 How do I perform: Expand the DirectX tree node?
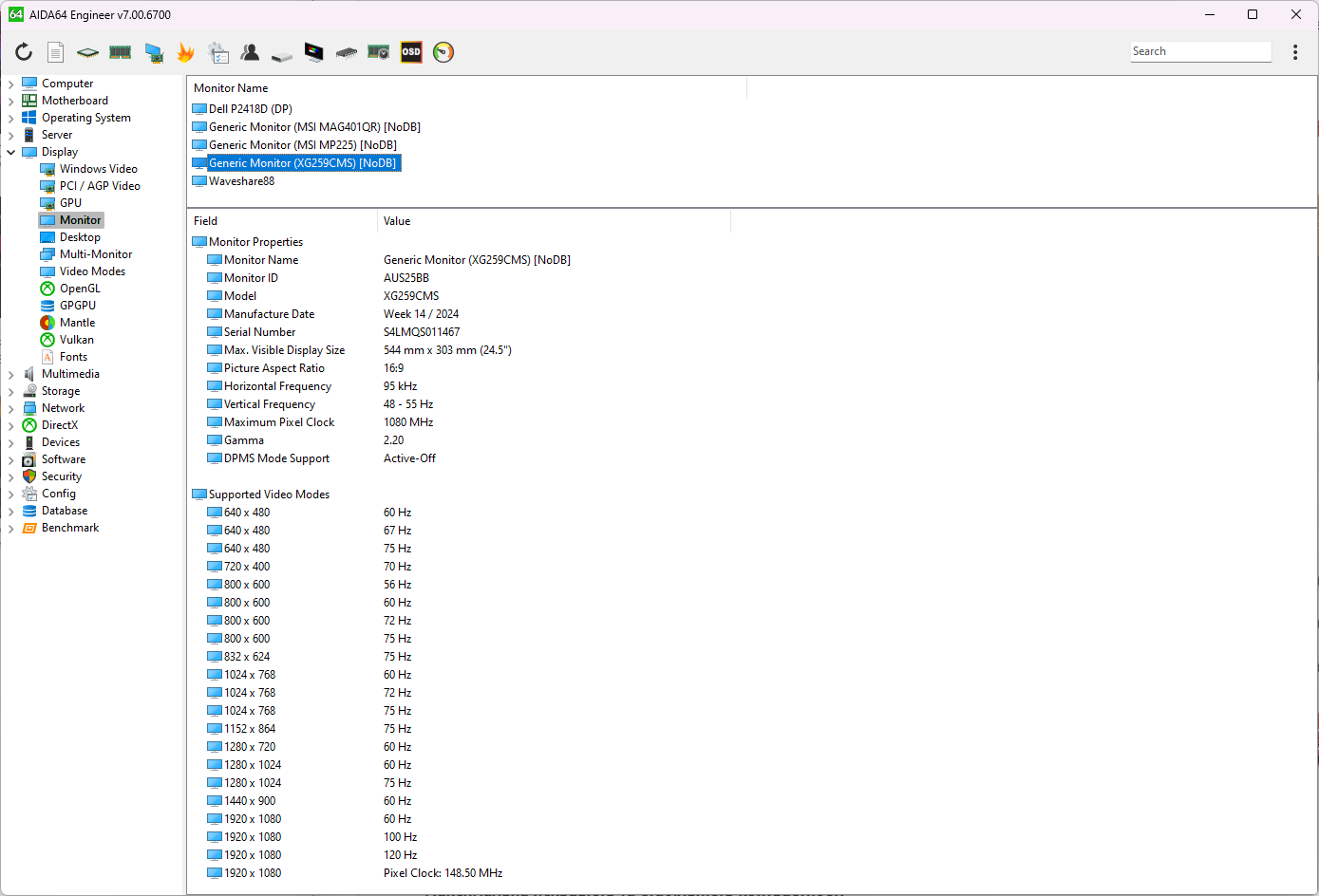point(11,426)
